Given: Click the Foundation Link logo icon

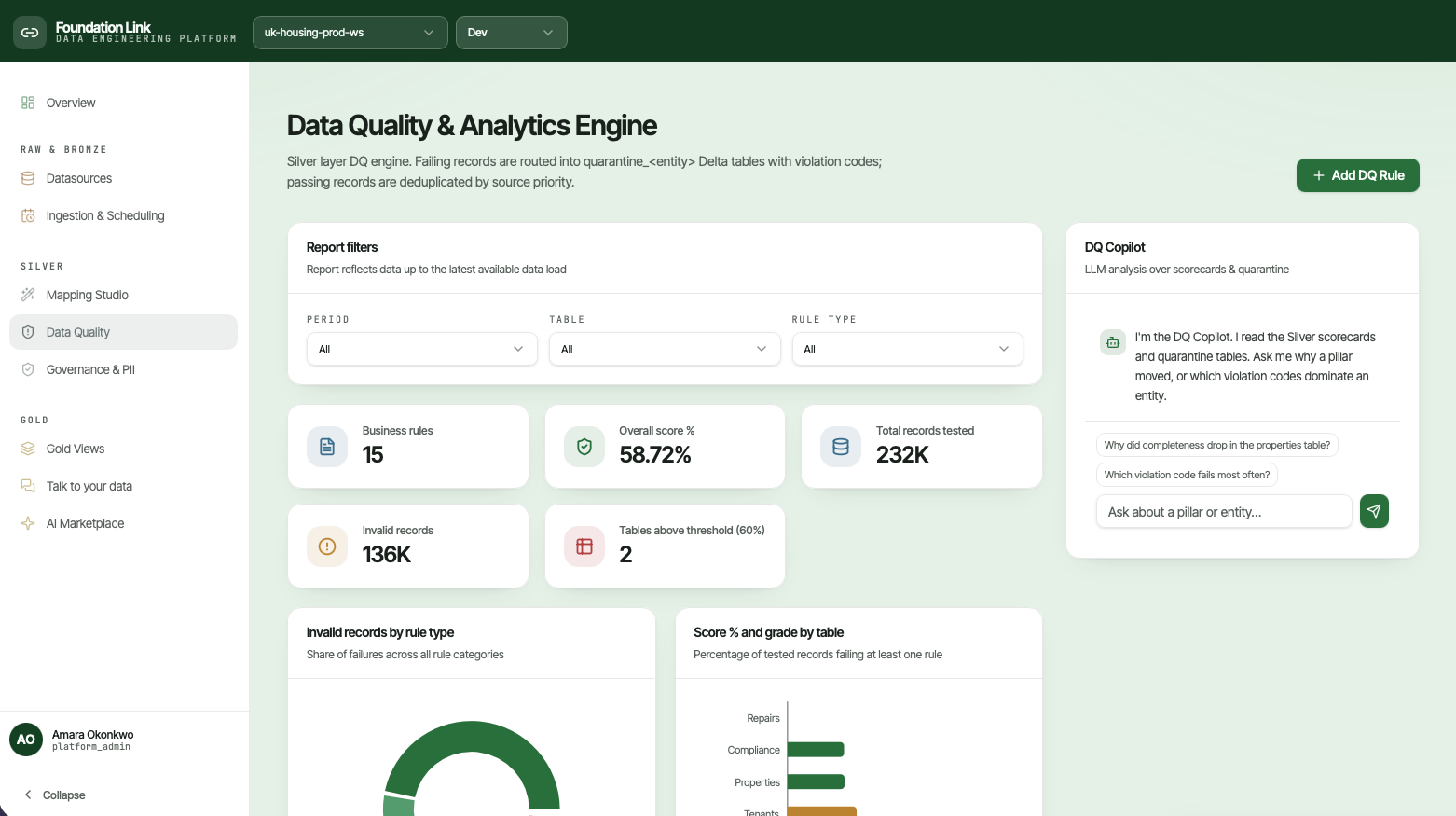Looking at the screenshot, I should 30,32.
